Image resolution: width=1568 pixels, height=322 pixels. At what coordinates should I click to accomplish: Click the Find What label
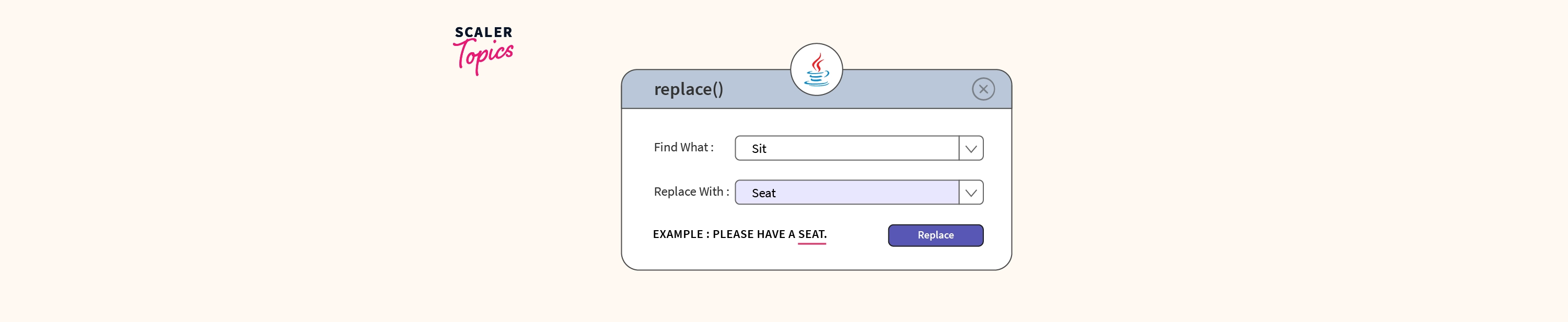pos(683,148)
